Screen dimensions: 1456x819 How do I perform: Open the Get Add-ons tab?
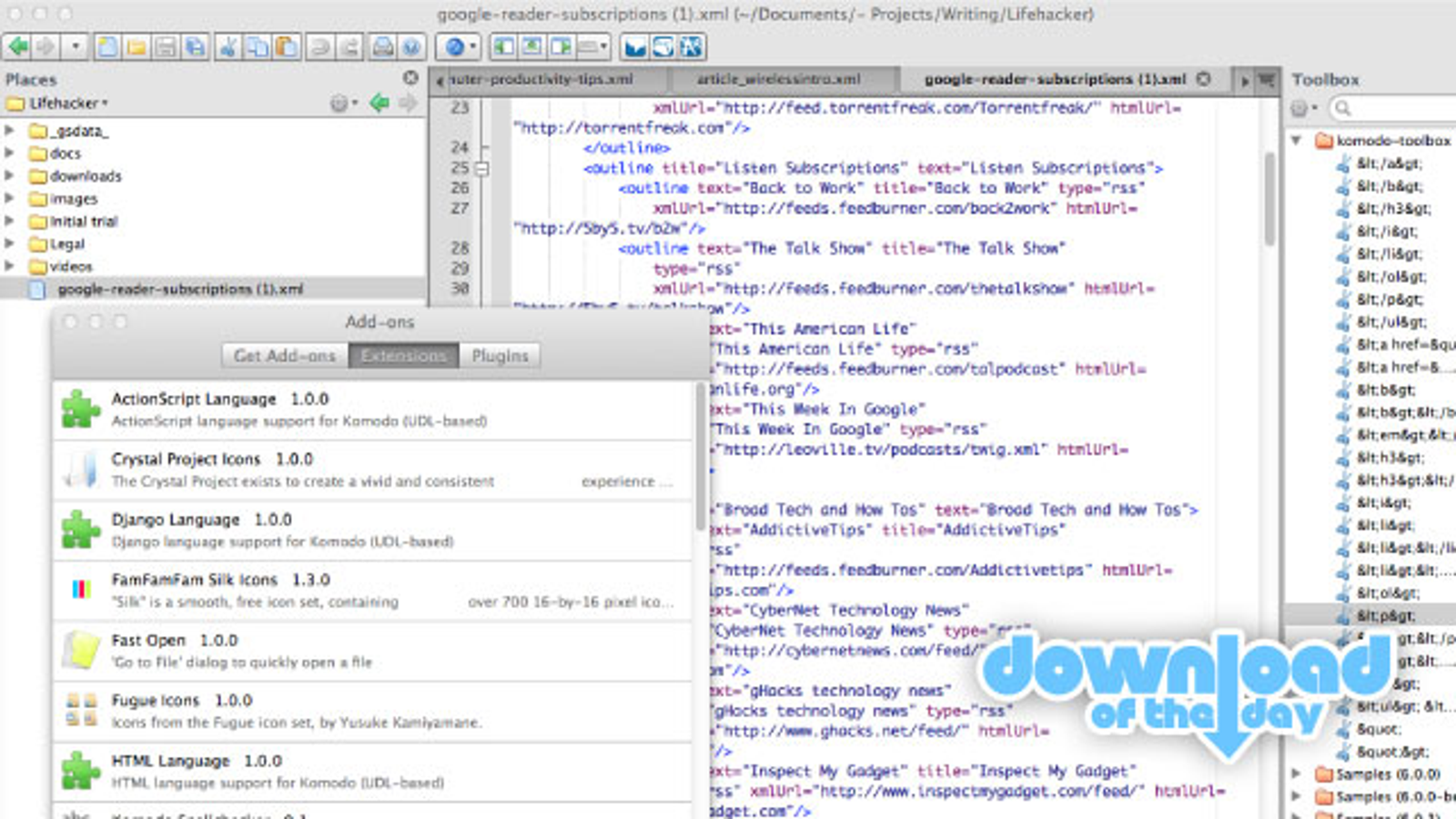285,356
